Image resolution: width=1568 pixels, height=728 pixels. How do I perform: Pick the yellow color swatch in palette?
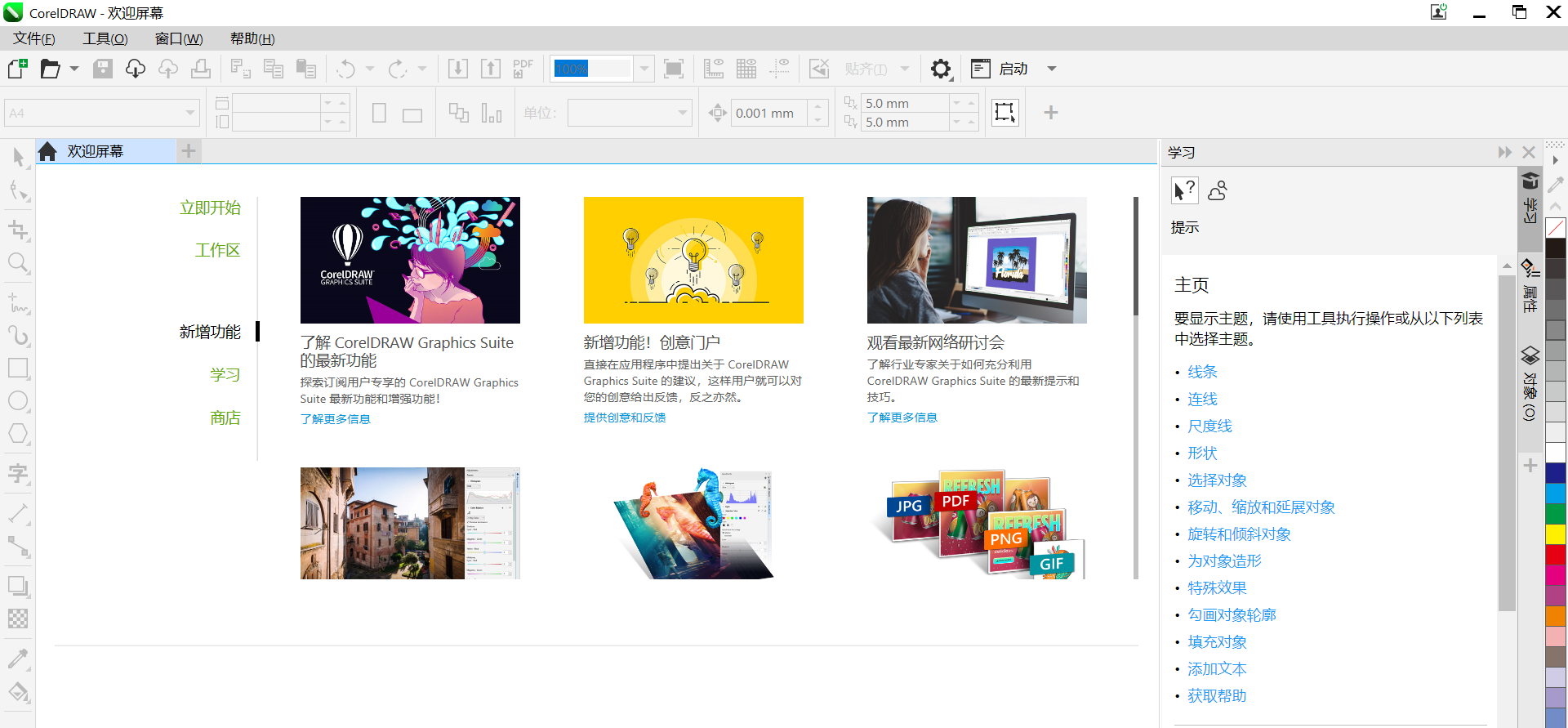[1556, 534]
